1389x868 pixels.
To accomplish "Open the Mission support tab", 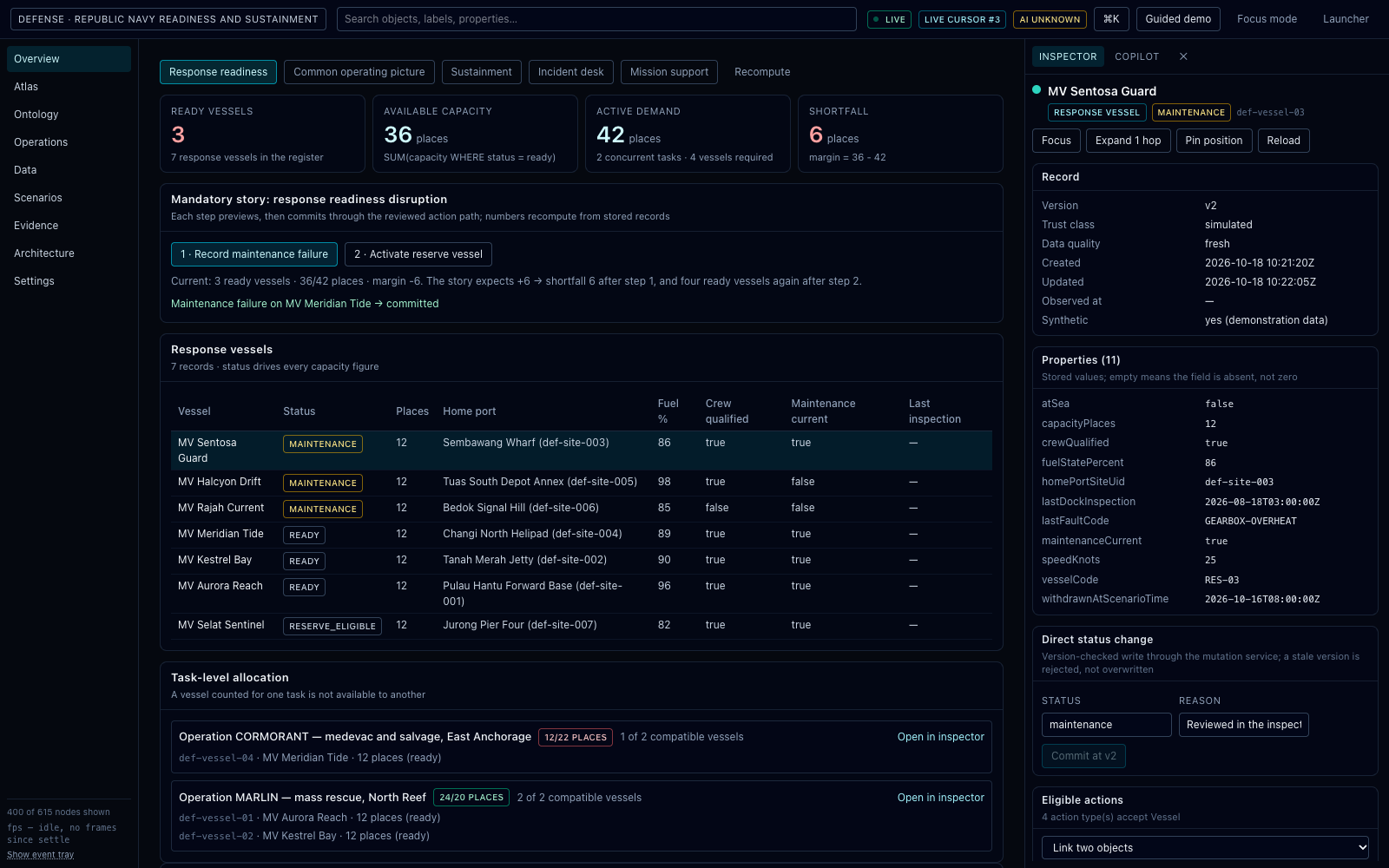I will [669, 72].
